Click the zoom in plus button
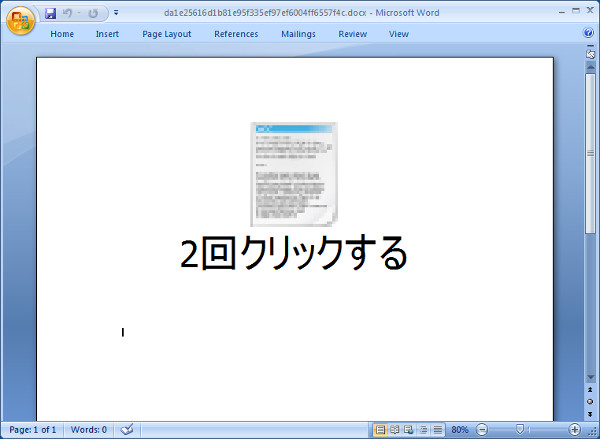 [x=575, y=429]
